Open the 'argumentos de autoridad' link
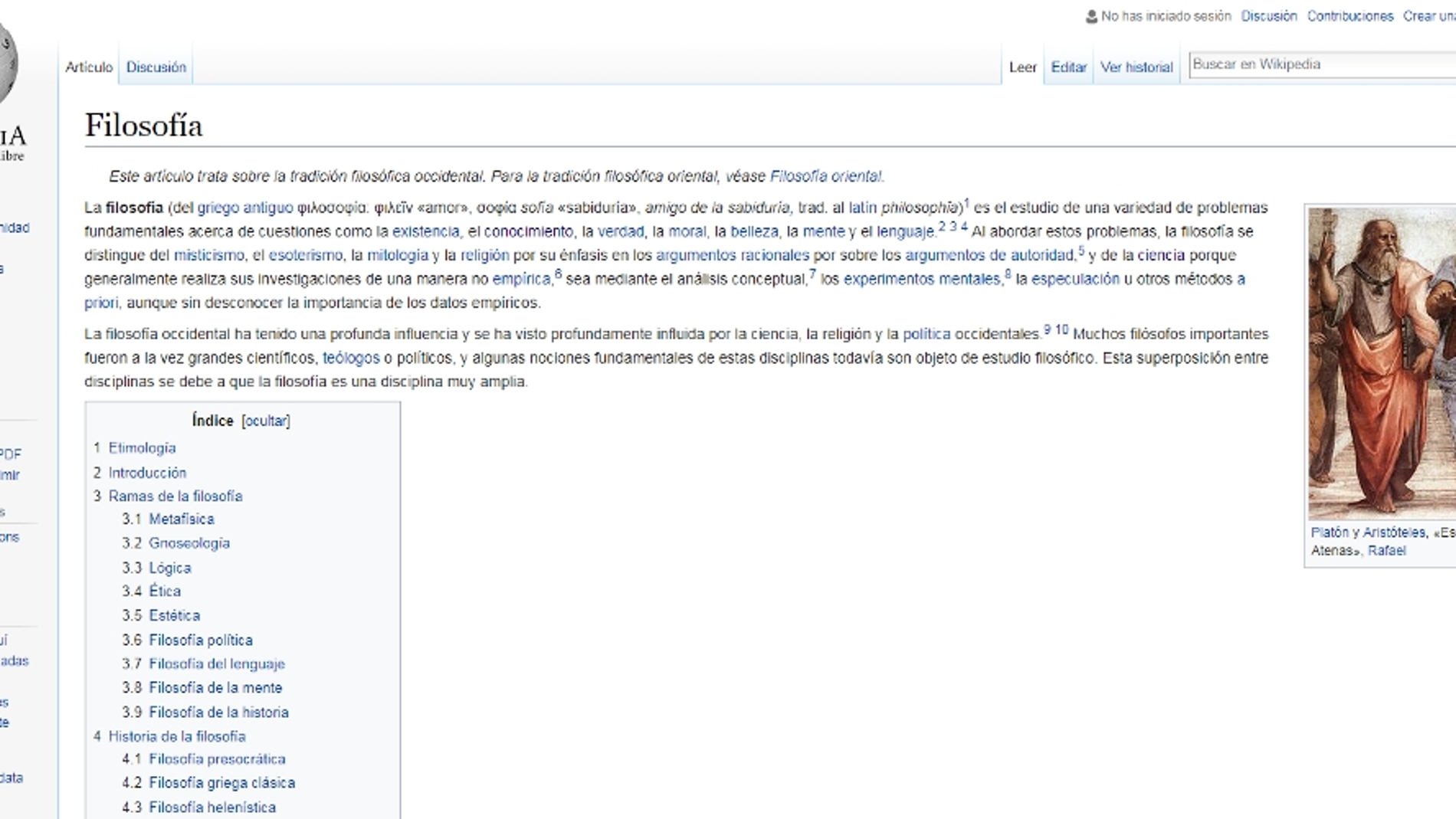 tap(989, 255)
